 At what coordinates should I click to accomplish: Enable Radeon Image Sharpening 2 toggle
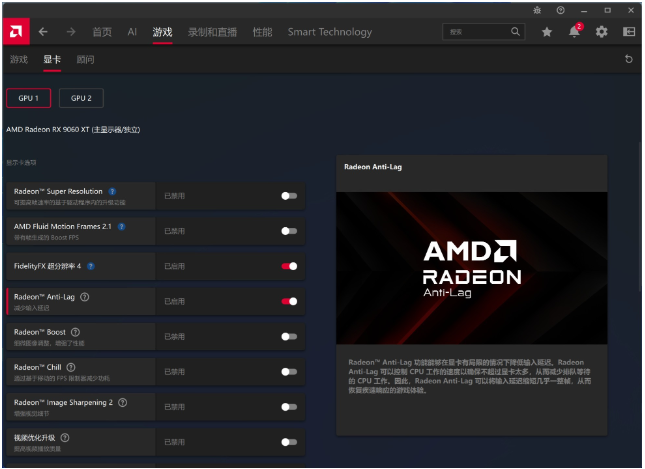coord(289,407)
